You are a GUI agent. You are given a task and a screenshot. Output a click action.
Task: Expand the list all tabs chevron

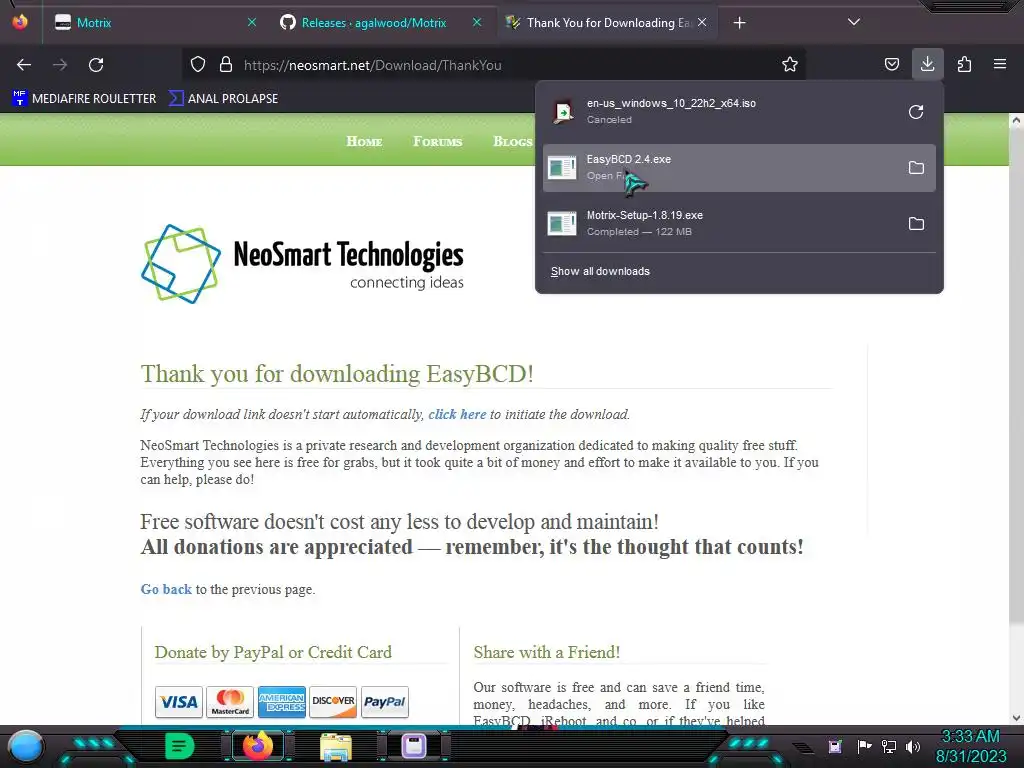[854, 22]
